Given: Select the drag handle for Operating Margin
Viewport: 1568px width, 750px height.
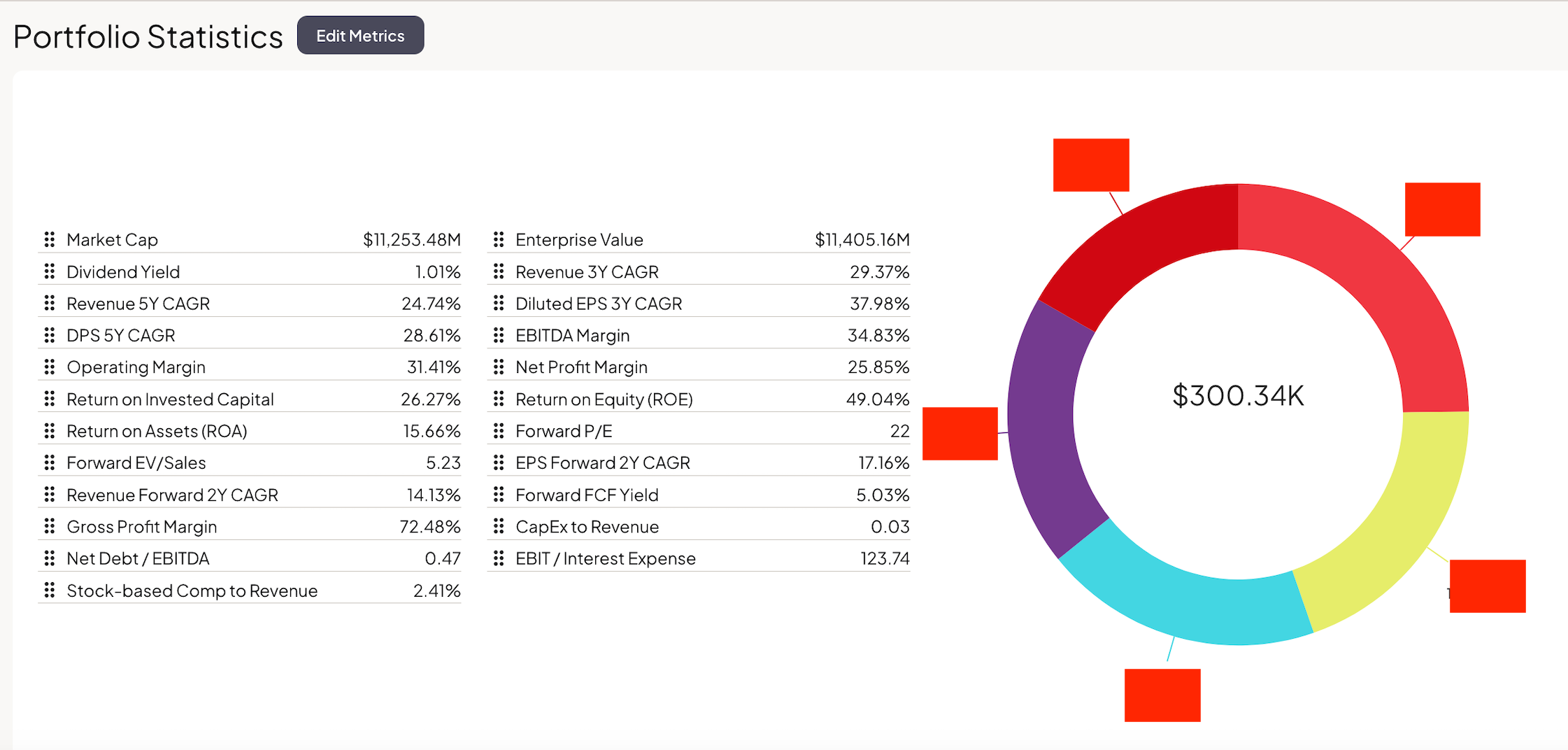Looking at the screenshot, I should [x=50, y=367].
